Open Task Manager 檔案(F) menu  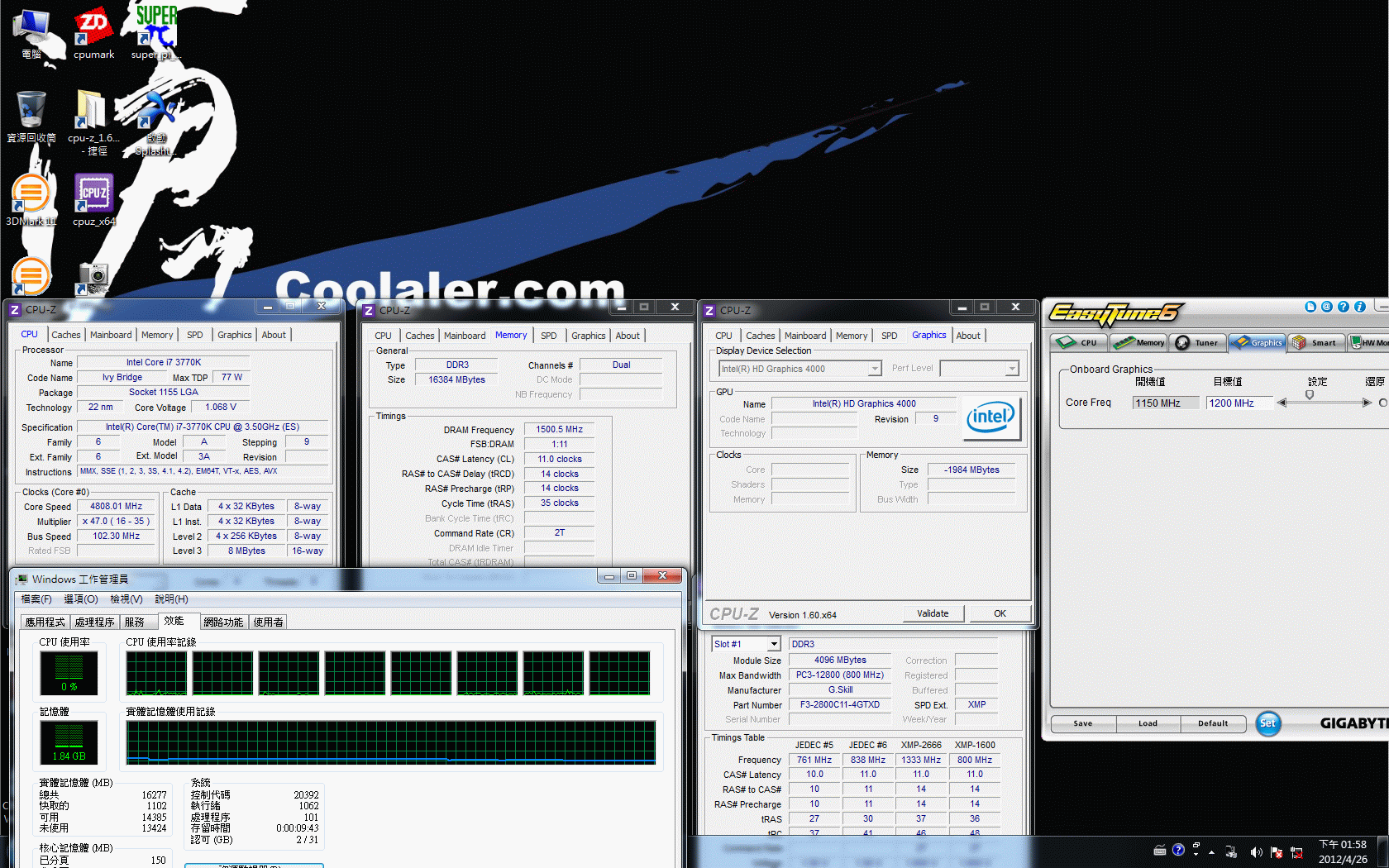coord(36,599)
